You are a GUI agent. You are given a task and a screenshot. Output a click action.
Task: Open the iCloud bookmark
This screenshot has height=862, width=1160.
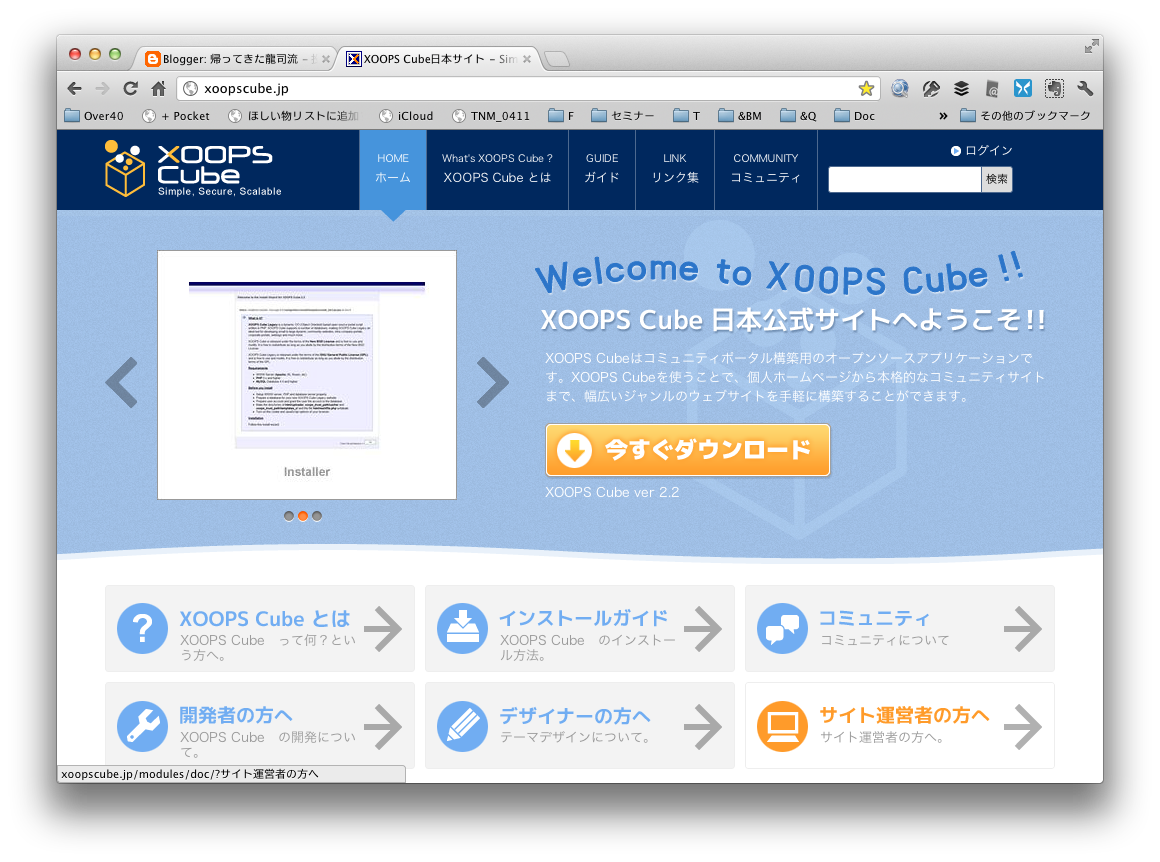406,116
